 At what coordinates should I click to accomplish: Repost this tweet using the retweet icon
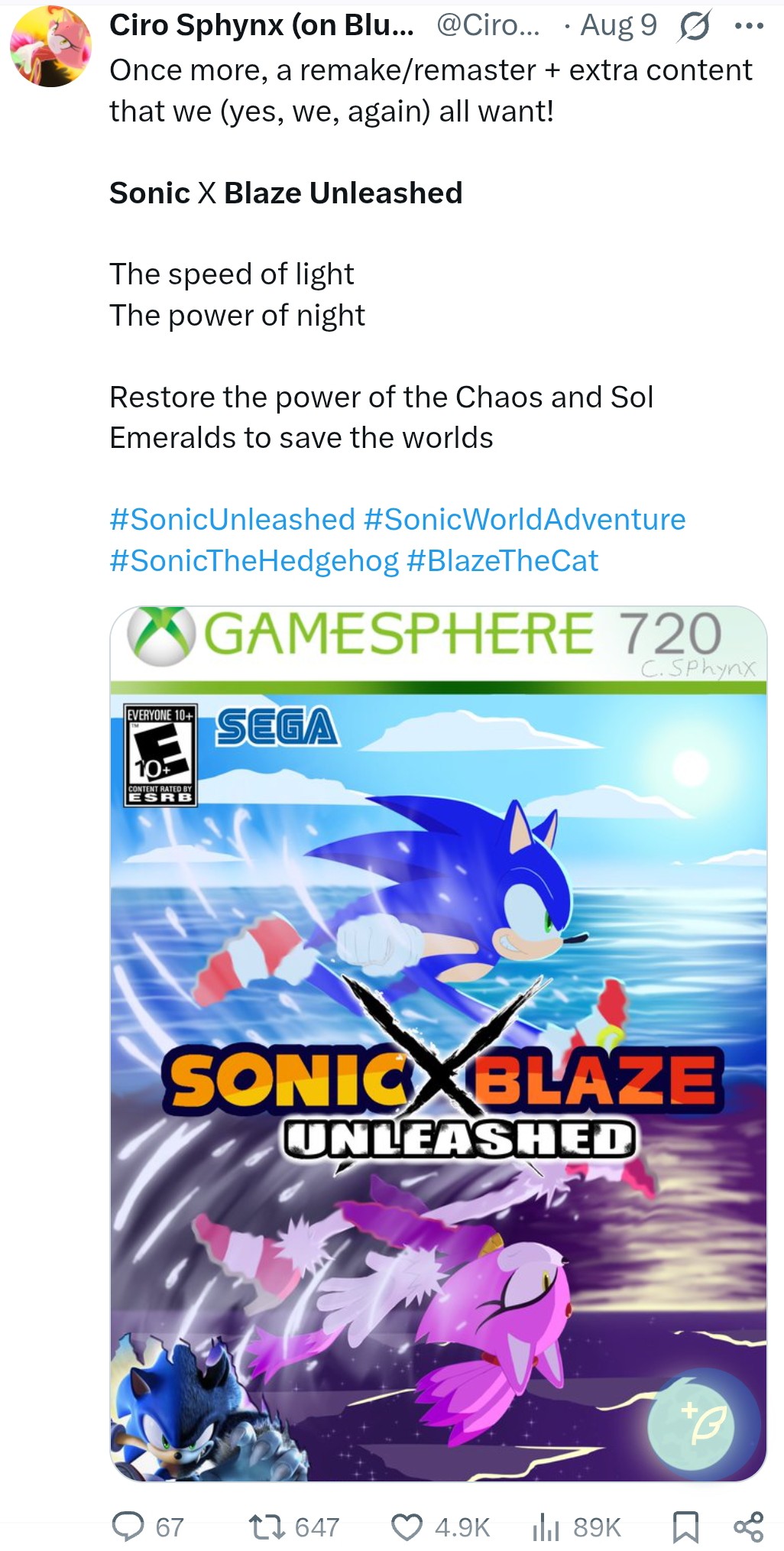pyautogui.click(x=267, y=1527)
